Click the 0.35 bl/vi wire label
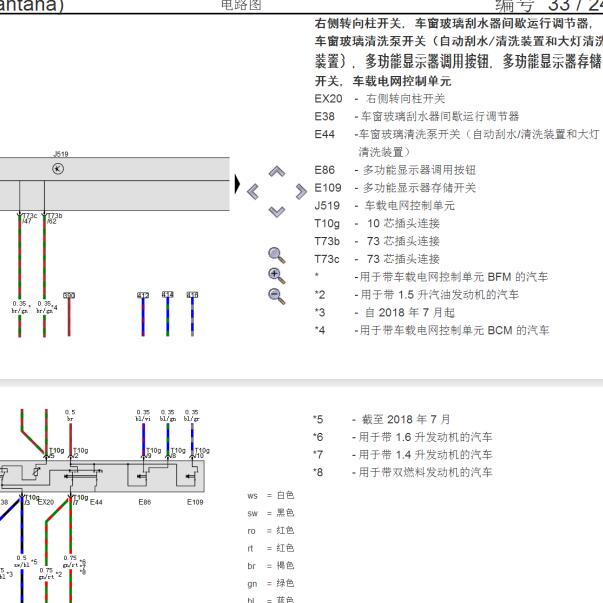The height and width of the screenshot is (603, 603). (x=143, y=415)
